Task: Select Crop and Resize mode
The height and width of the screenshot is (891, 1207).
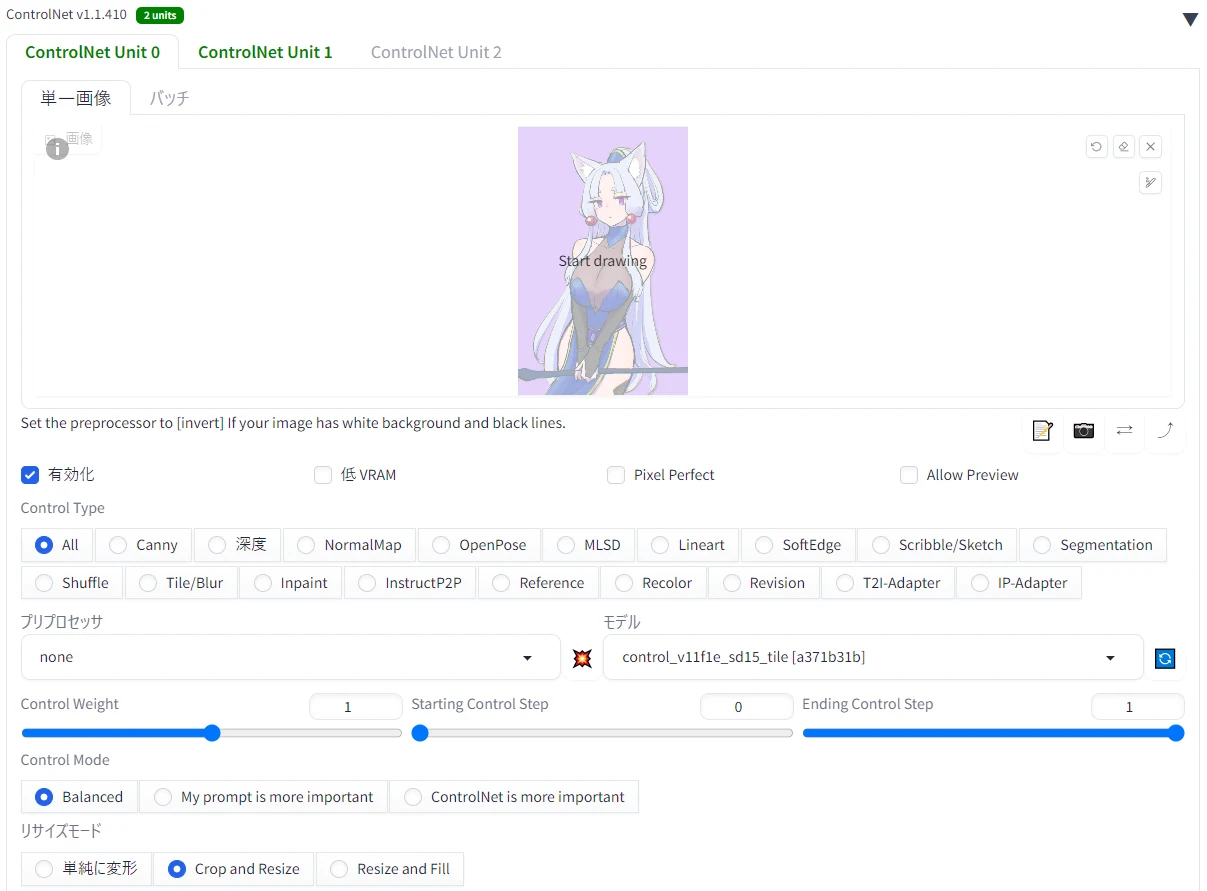Action: click(x=234, y=869)
